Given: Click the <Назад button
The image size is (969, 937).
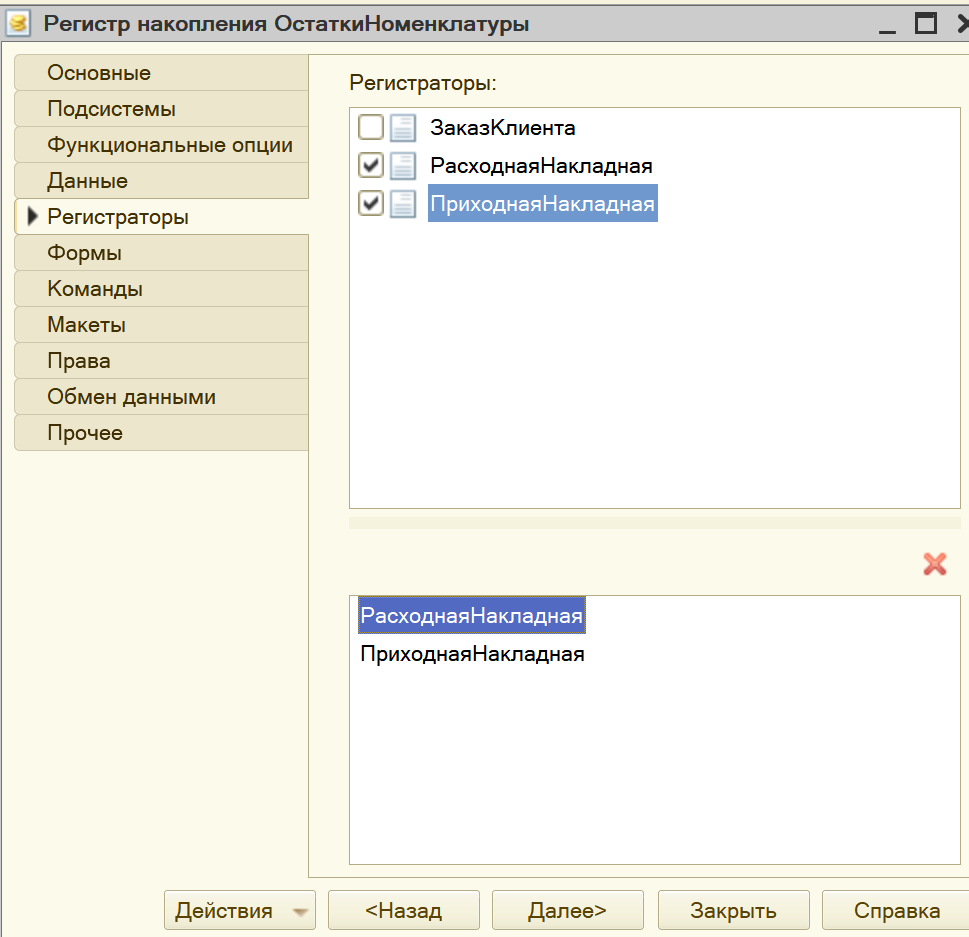Looking at the screenshot, I should tap(404, 910).
